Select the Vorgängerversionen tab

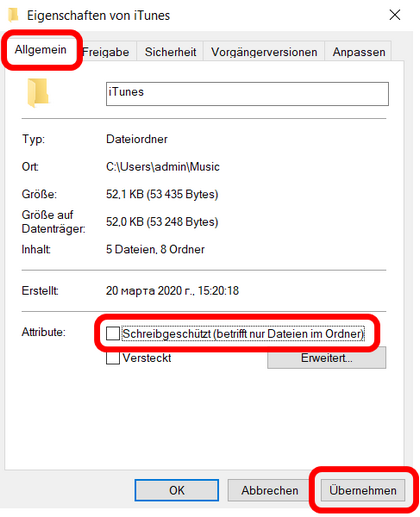tap(264, 52)
